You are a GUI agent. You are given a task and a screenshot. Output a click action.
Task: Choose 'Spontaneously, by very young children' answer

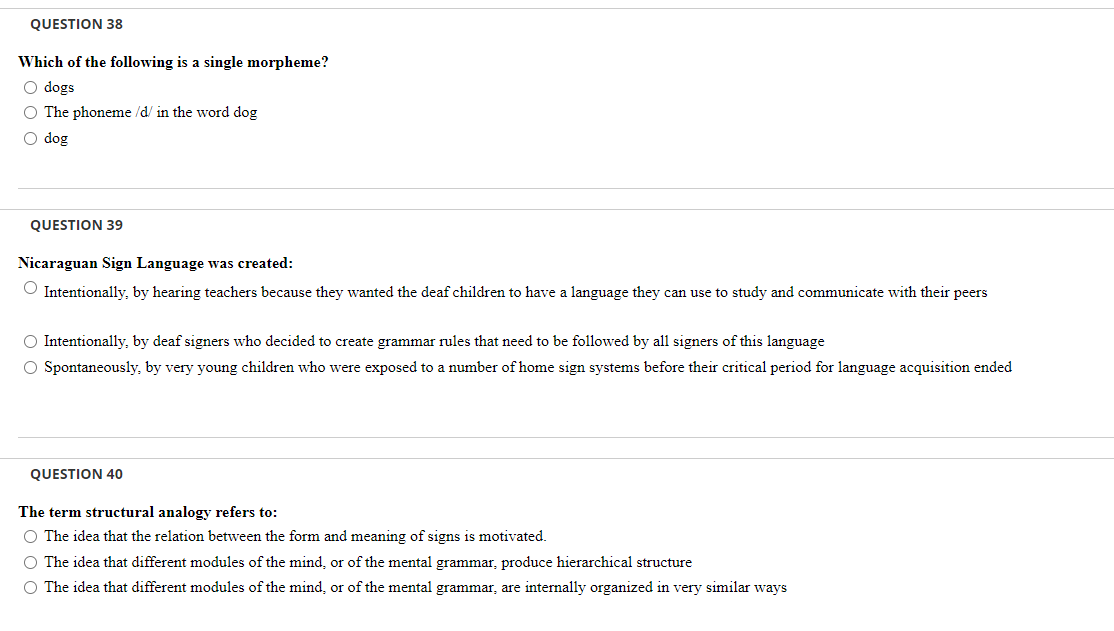point(31,367)
